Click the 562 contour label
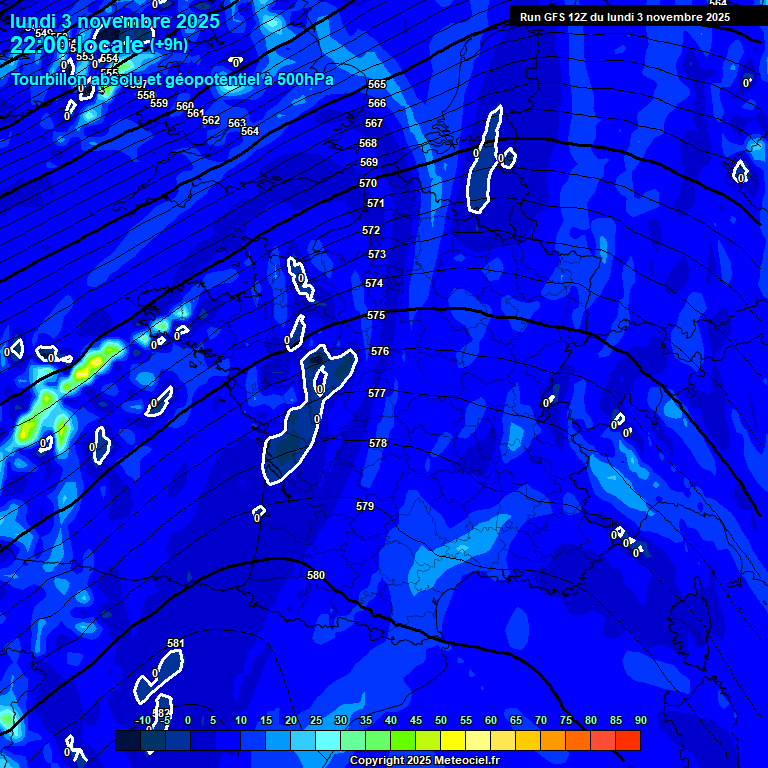The height and width of the screenshot is (768, 768). [x=211, y=120]
